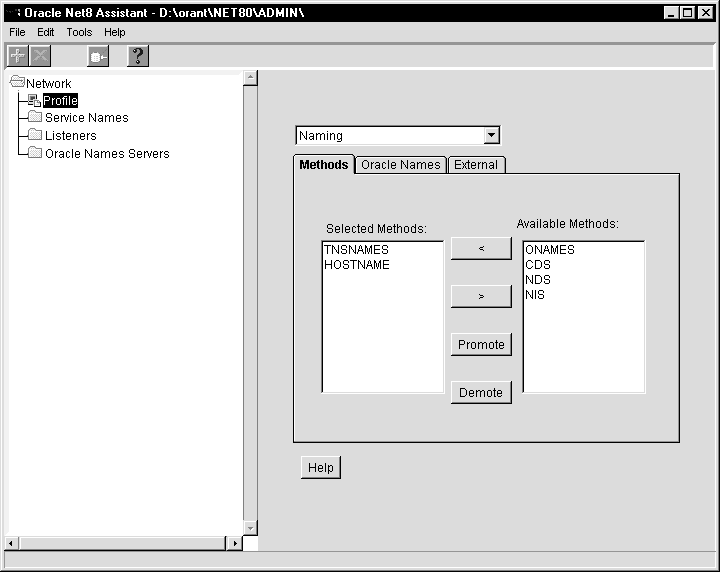The image size is (720, 572).
Task: Close the Net8 Assistant window
Action: tap(705, 13)
